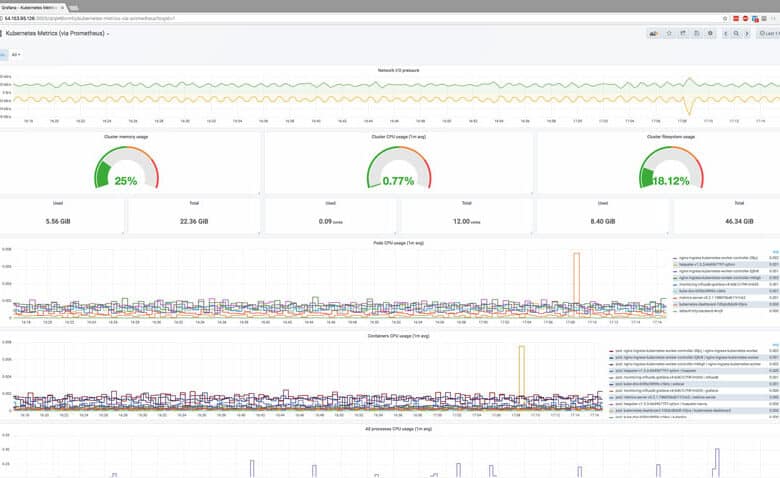Click the red adblock extension icon

click(745, 18)
